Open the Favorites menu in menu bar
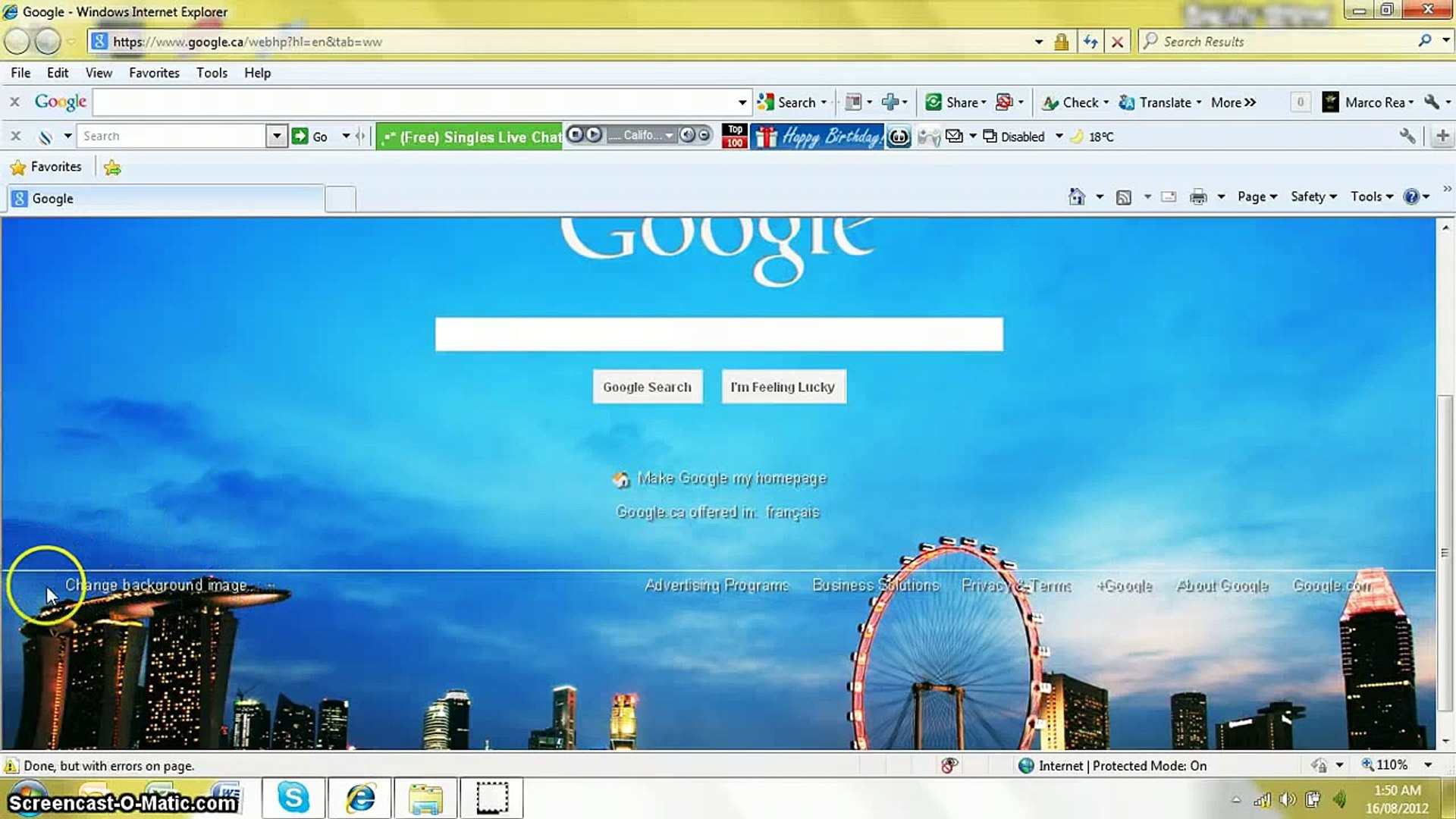The image size is (1456, 819). [x=154, y=73]
